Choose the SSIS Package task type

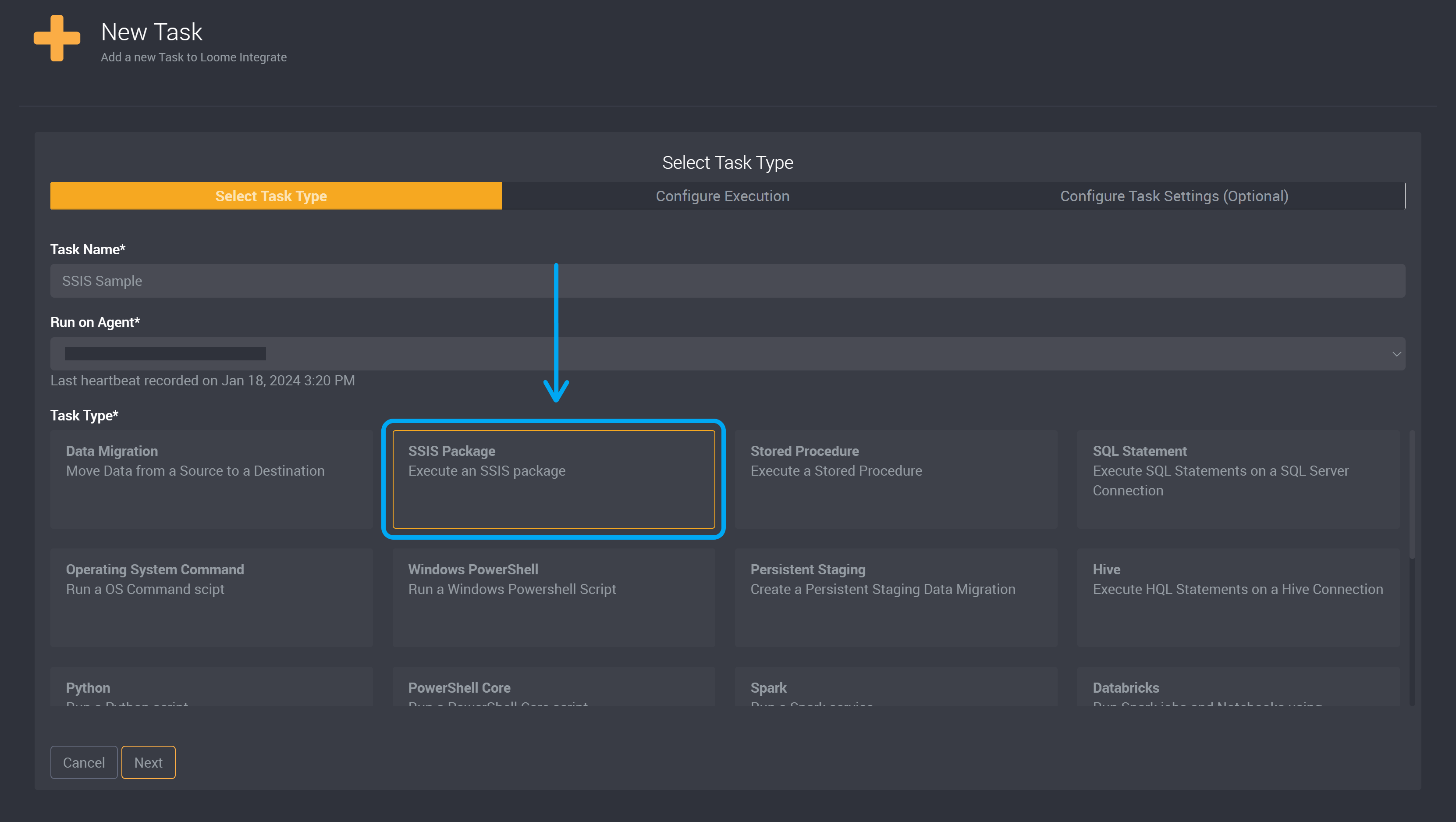[x=554, y=480]
